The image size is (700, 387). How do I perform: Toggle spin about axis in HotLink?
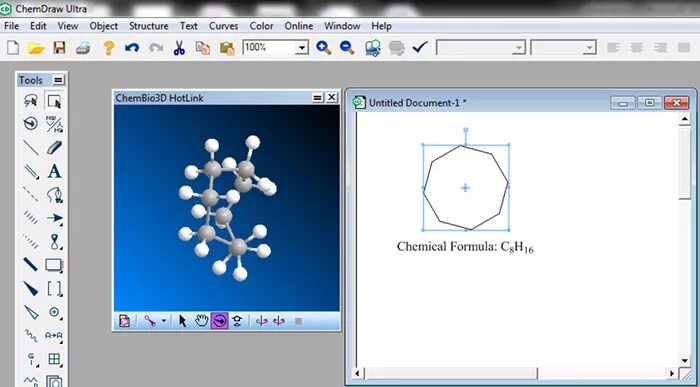tap(261, 320)
